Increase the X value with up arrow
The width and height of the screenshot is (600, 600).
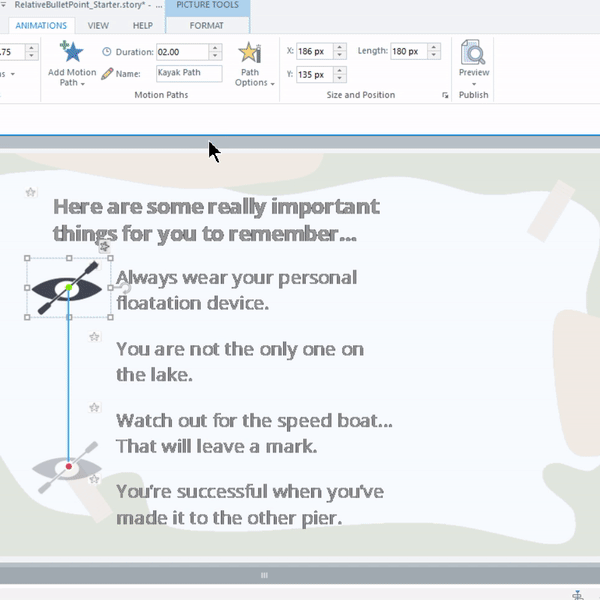[339, 47]
